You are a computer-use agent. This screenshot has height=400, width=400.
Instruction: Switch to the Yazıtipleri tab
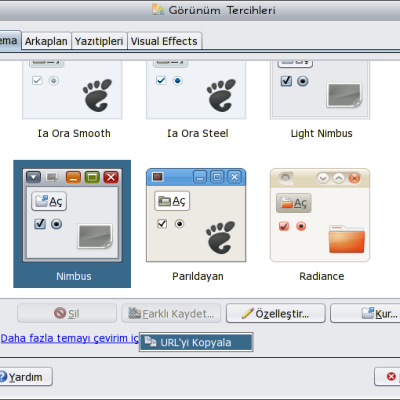coord(99,41)
